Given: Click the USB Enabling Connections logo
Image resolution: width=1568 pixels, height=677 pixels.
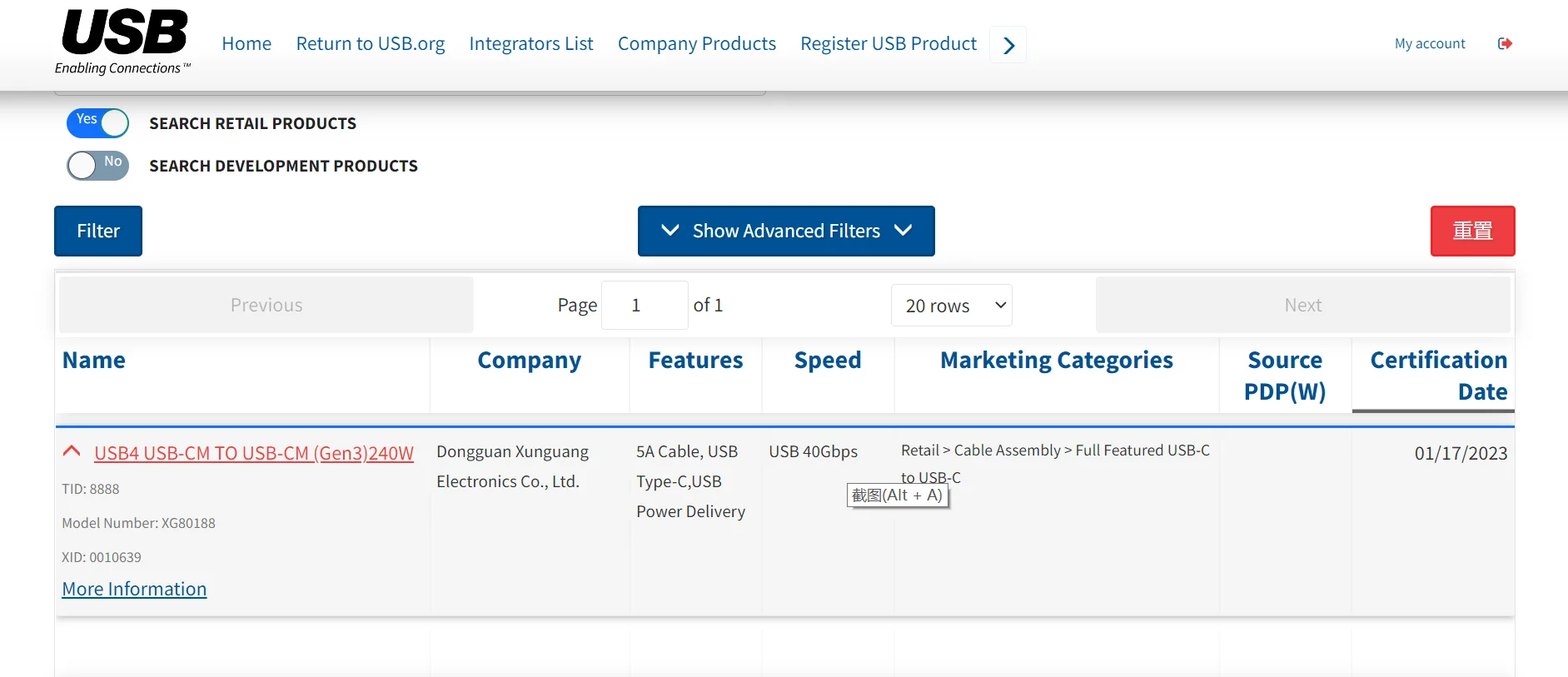Looking at the screenshot, I should [x=123, y=42].
